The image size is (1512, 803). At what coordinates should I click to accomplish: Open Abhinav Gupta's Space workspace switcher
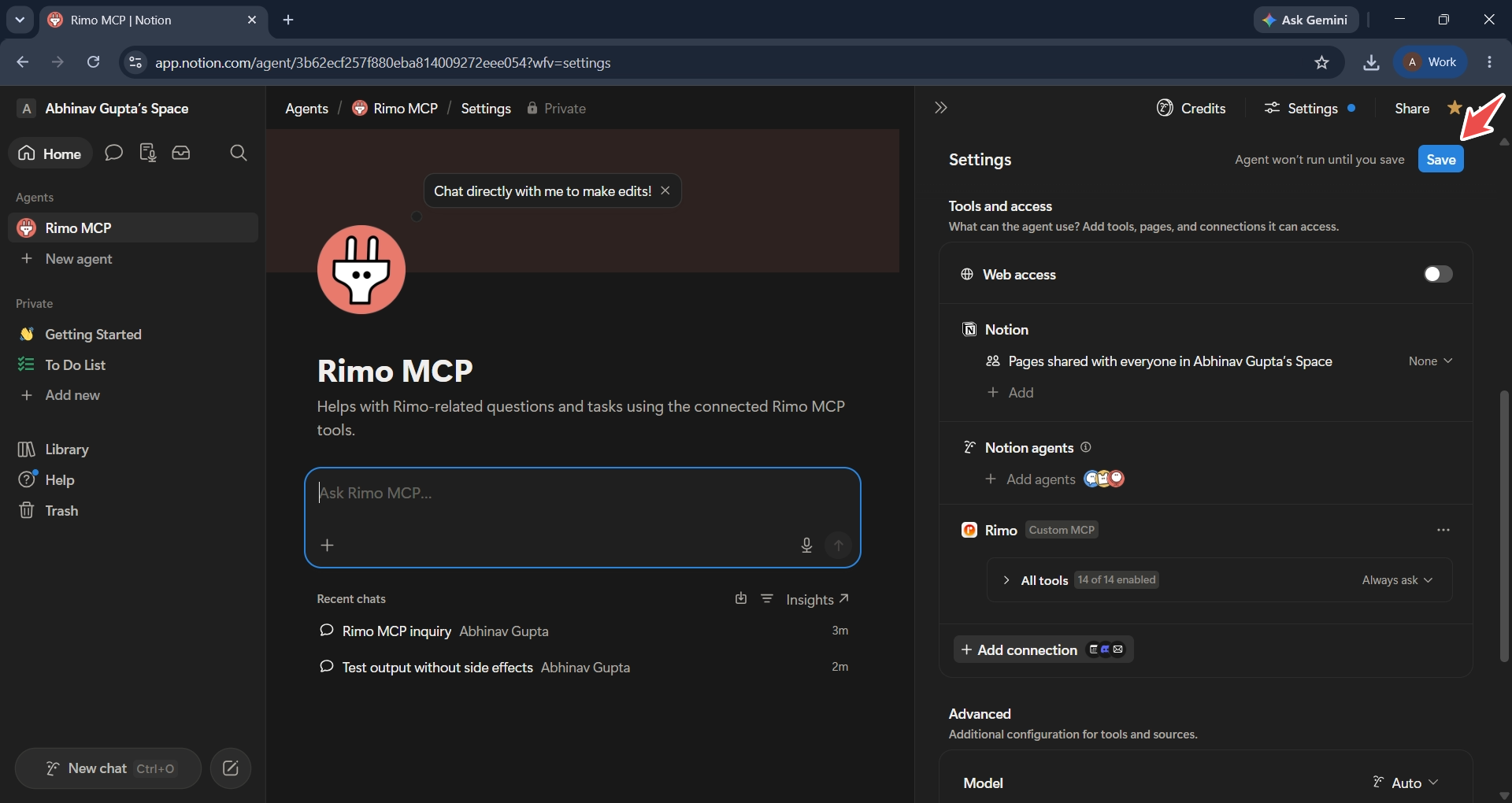102,109
